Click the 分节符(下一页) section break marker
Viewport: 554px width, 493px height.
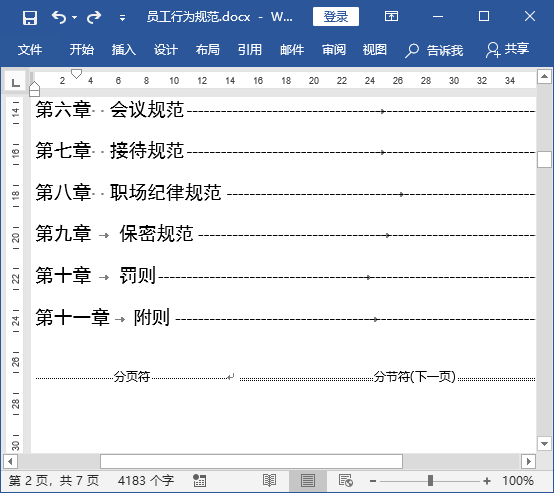pyautogui.click(x=415, y=377)
